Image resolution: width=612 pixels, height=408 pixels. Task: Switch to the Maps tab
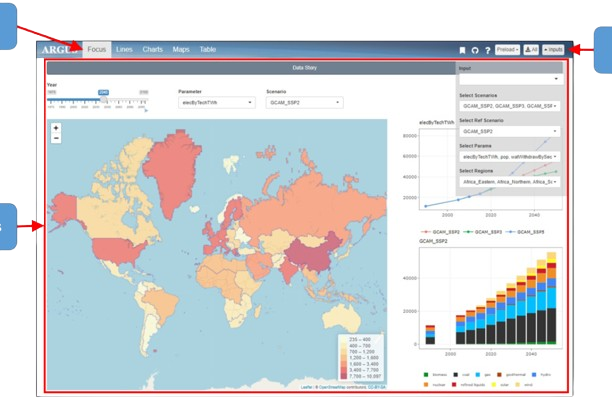pos(181,49)
